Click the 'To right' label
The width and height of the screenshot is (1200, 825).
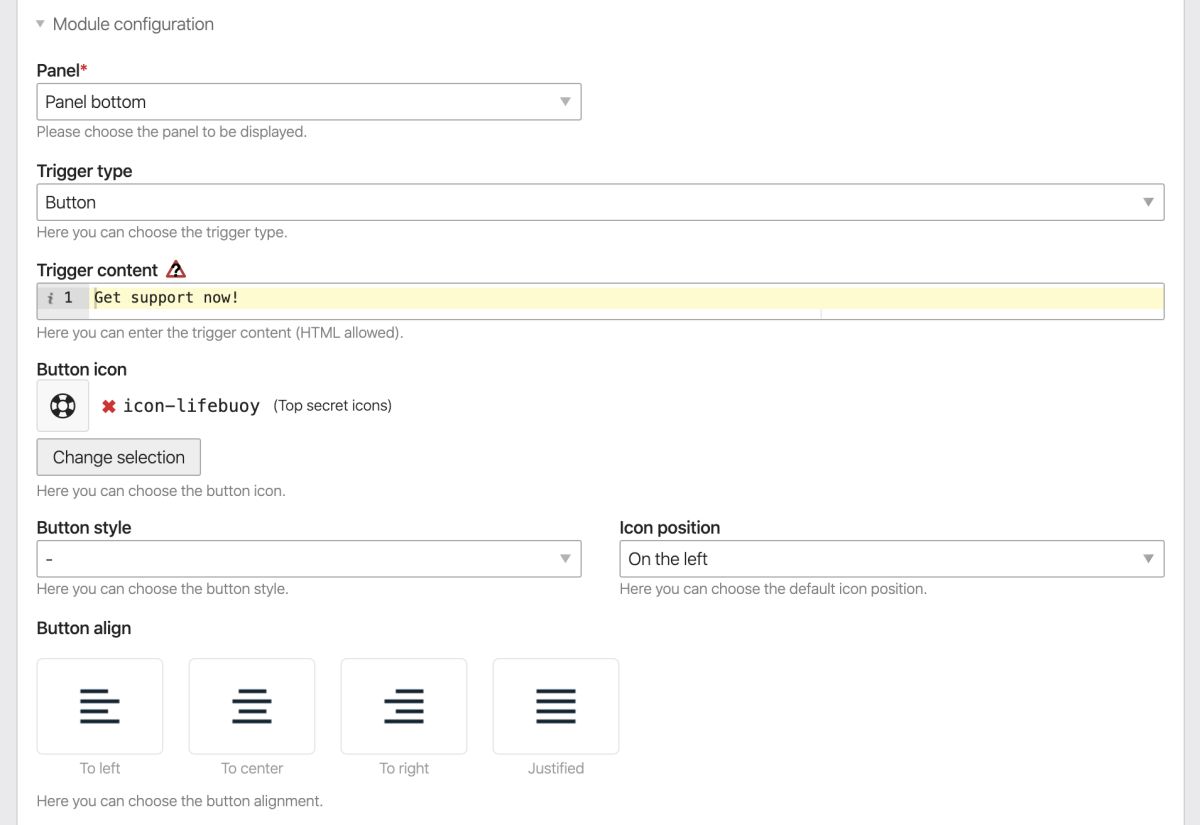click(404, 768)
